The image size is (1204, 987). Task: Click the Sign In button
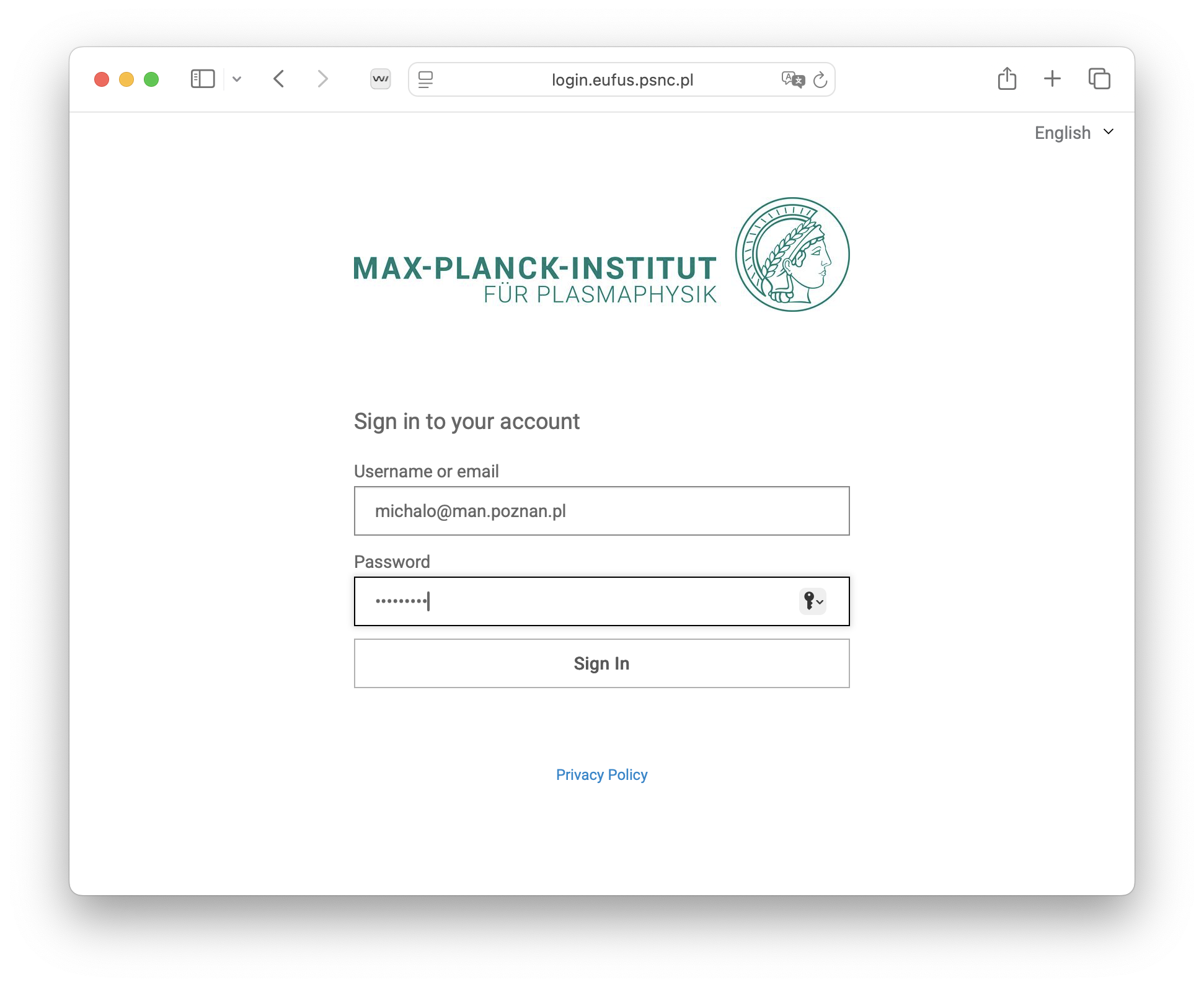[x=601, y=663]
